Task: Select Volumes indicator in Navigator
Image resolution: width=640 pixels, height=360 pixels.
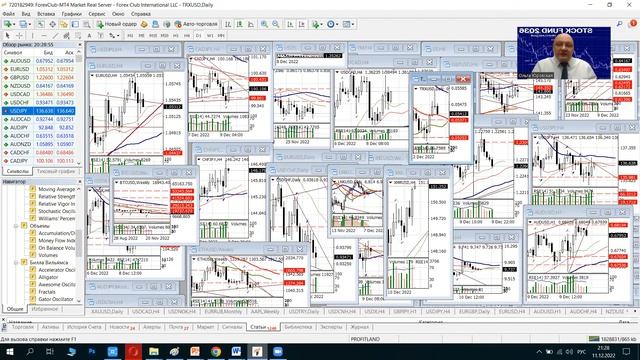Action: pos(48,255)
